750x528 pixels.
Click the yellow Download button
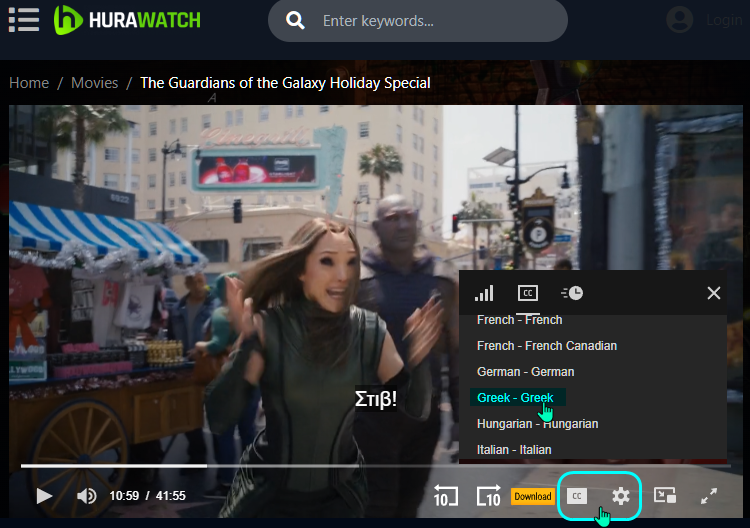532,496
